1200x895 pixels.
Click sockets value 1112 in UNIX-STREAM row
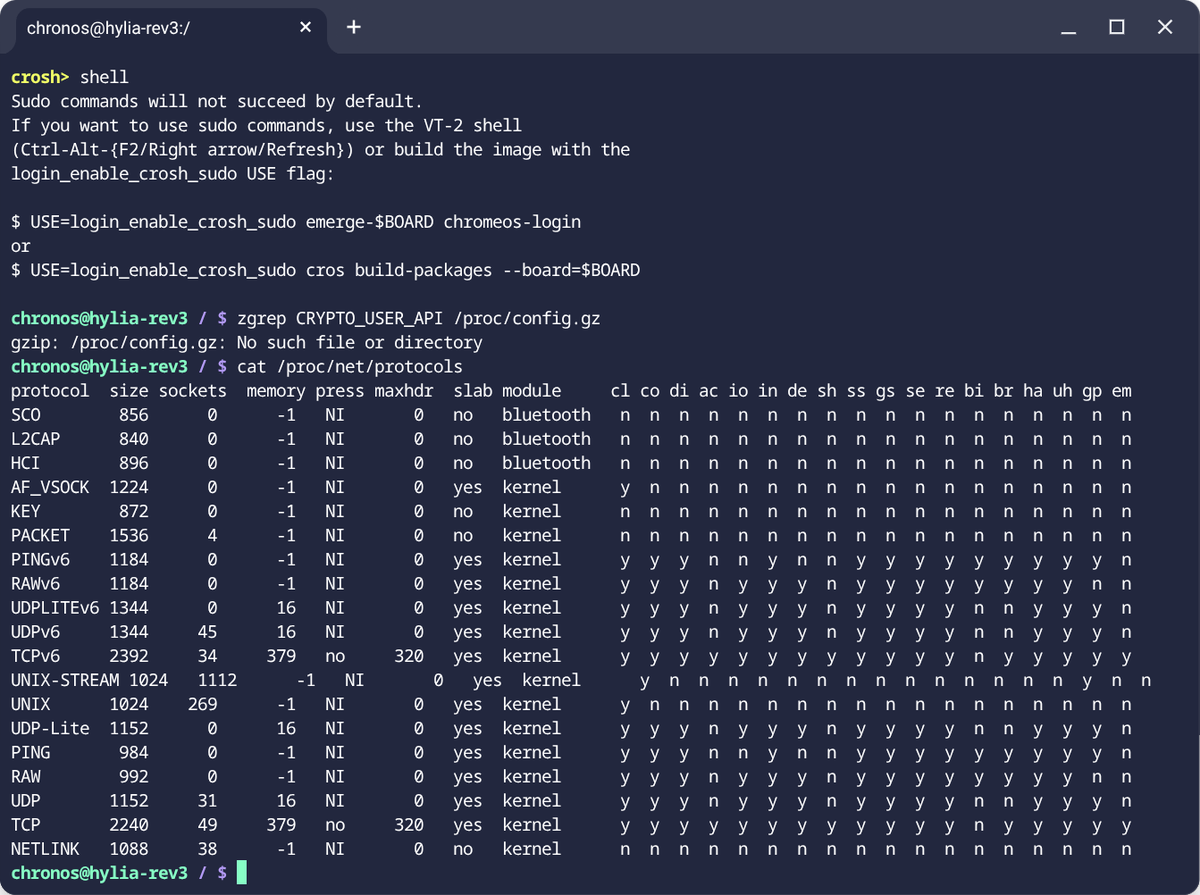point(217,680)
